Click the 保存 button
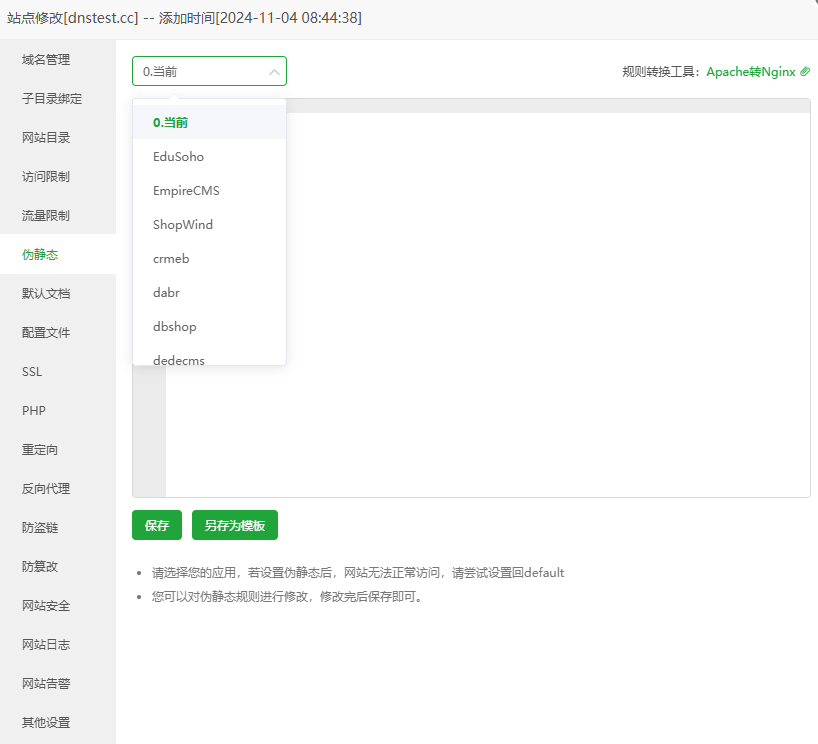818x744 pixels. [x=156, y=524]
